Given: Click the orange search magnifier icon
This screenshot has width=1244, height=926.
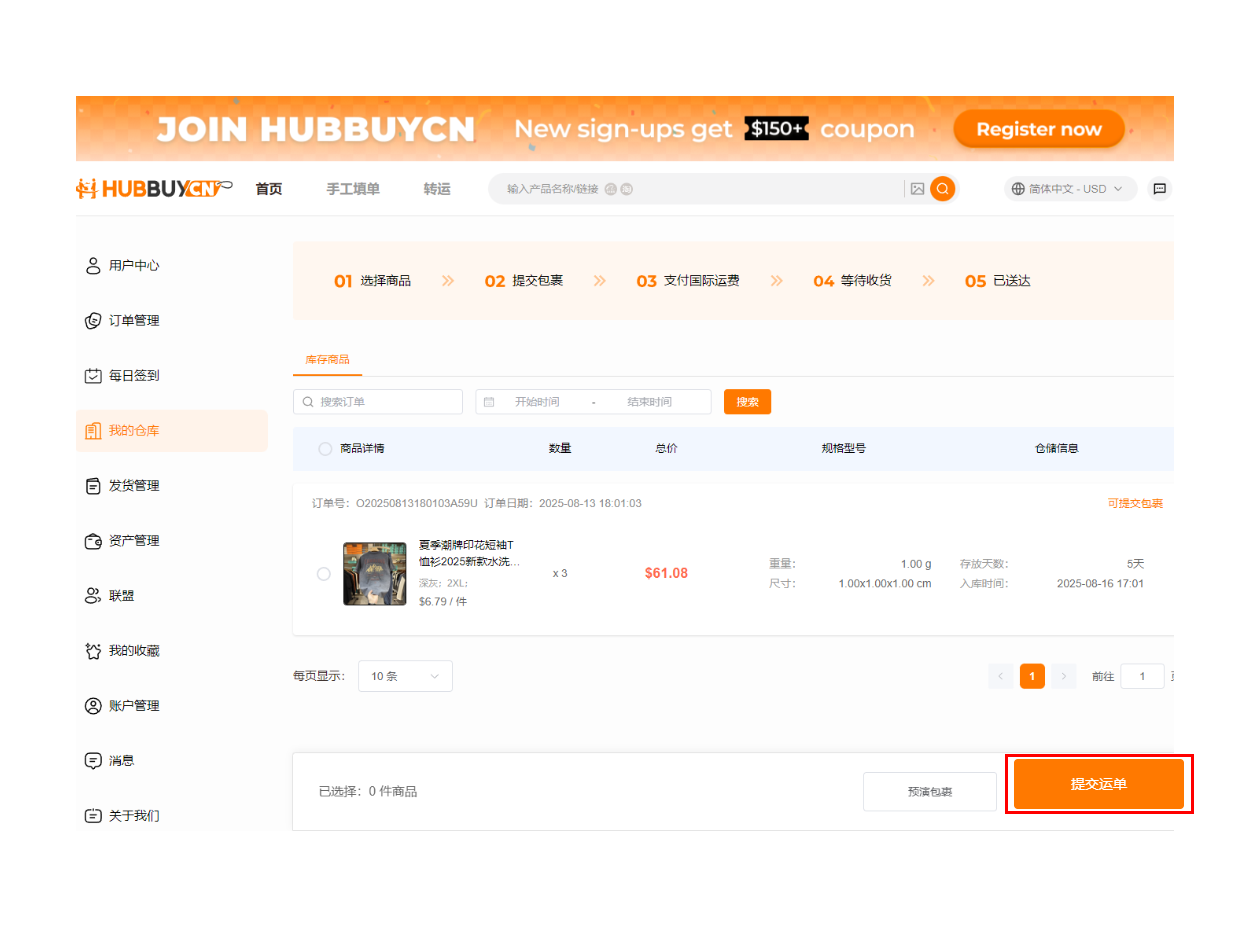Looking at the screenshot, I should pos(942,189).
